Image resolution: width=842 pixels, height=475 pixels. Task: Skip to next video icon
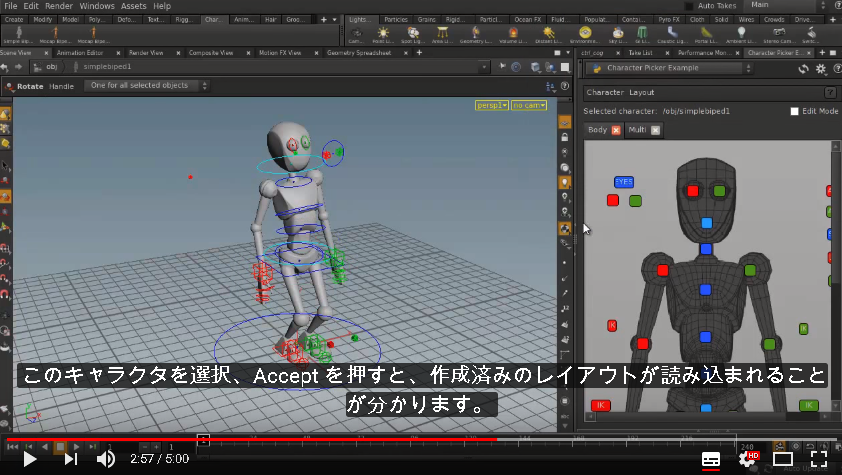click(x=71, y=459)
